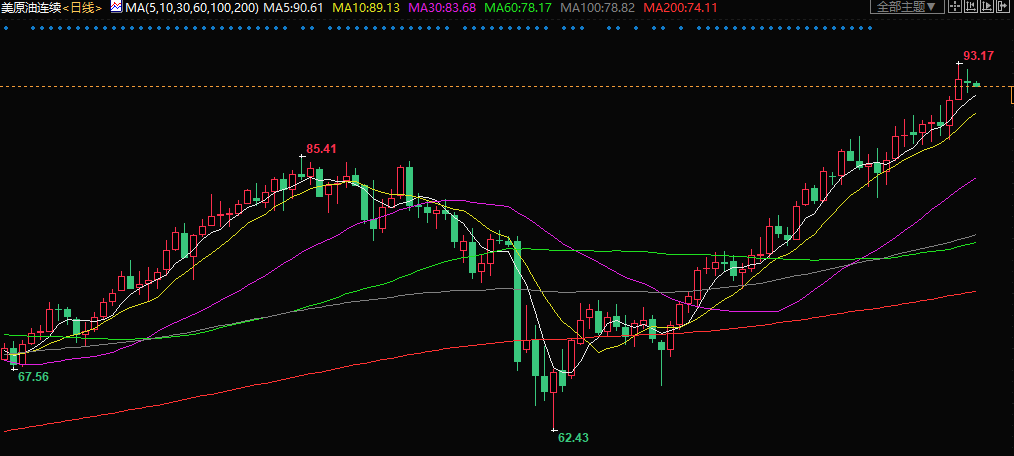Click the crosshair grid icon at top right
Screen dimensions: 1014x456
(955, 7)
